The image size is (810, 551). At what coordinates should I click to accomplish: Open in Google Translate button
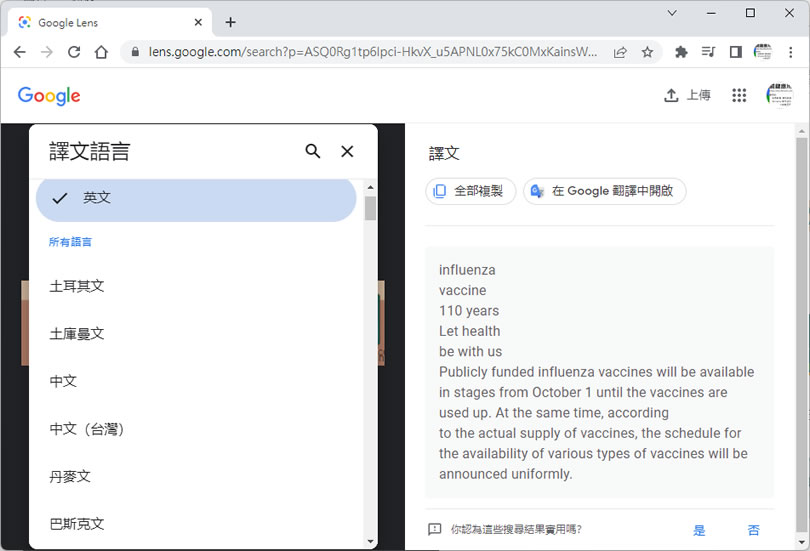[x=604, y=191]
